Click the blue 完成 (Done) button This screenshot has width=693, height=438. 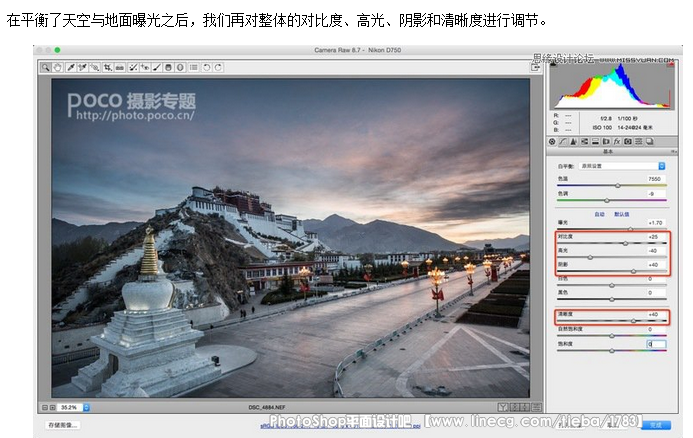point(656,425)
